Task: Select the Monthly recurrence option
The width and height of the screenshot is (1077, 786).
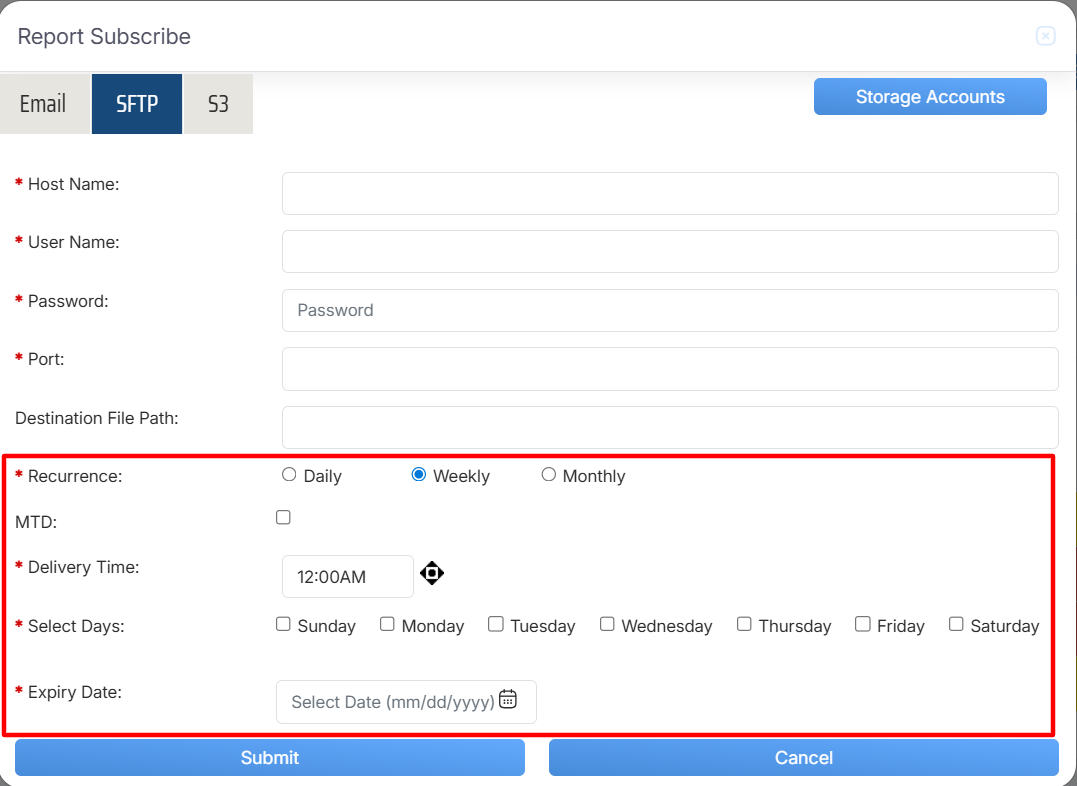Action: click(549, 475)
